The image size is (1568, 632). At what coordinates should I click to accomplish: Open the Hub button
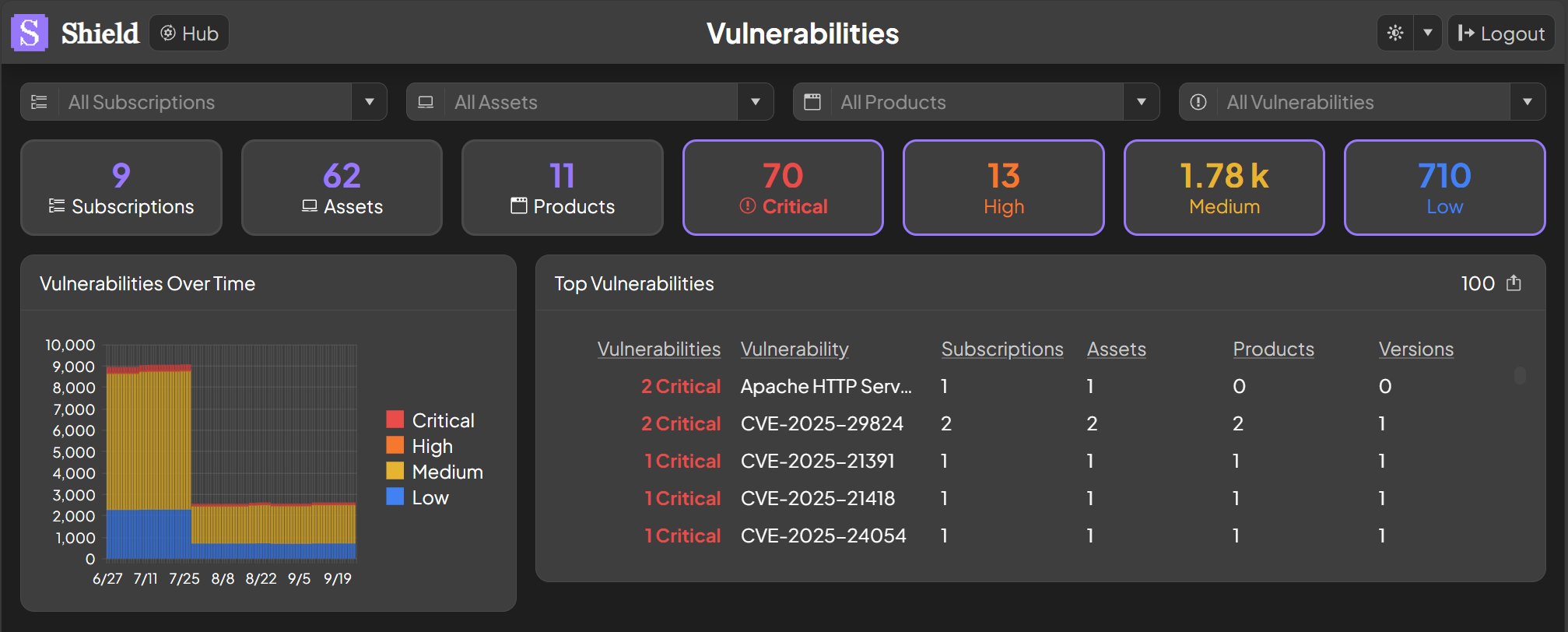point(189,33)
